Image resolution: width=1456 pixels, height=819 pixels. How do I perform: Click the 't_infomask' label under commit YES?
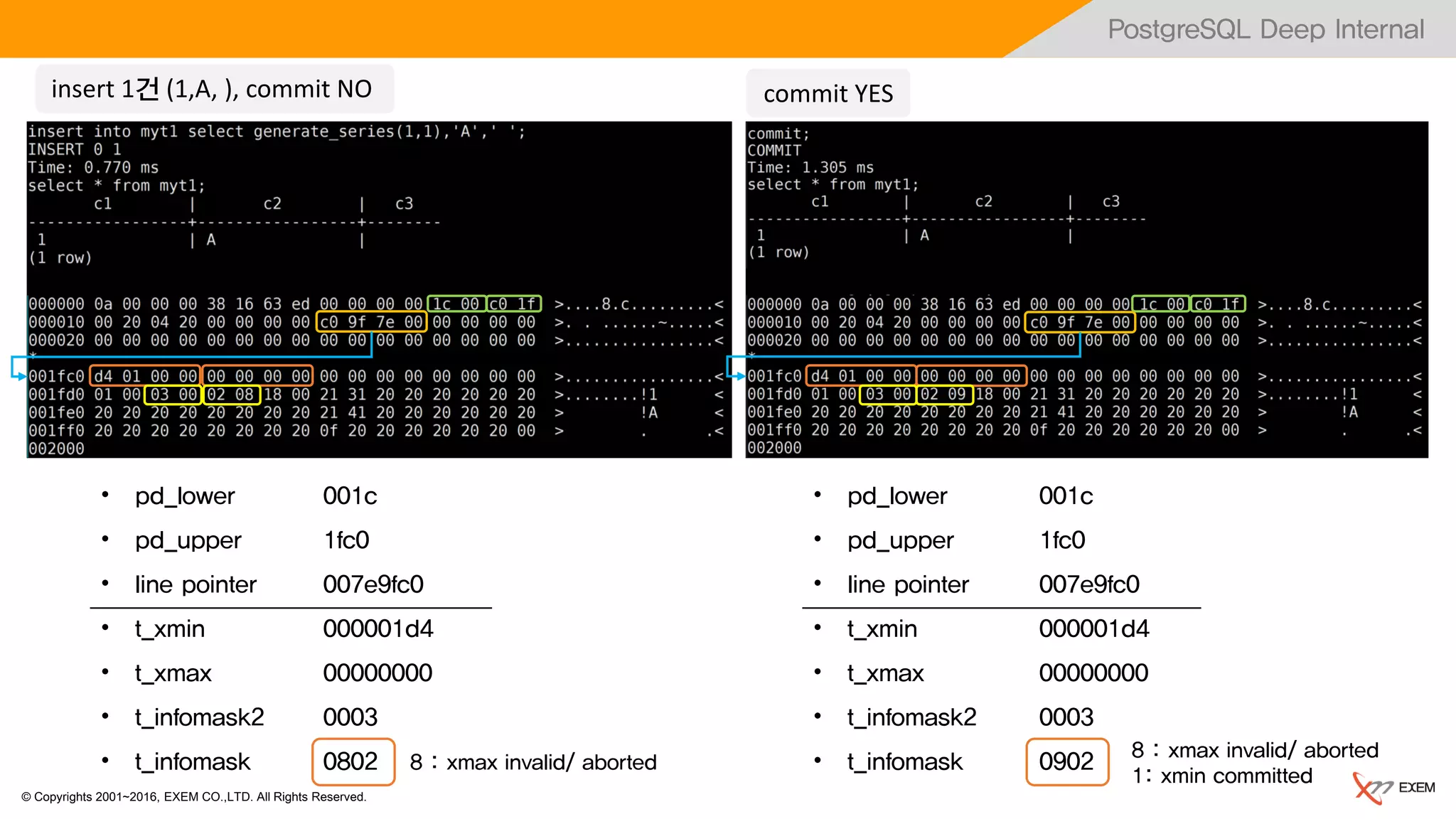pos(905,762)
